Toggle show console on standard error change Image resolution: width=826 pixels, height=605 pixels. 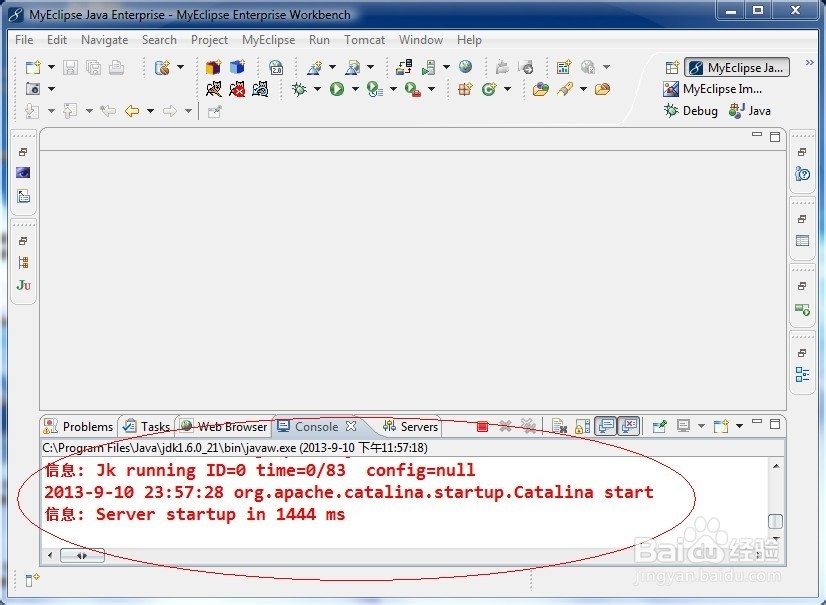629,426
